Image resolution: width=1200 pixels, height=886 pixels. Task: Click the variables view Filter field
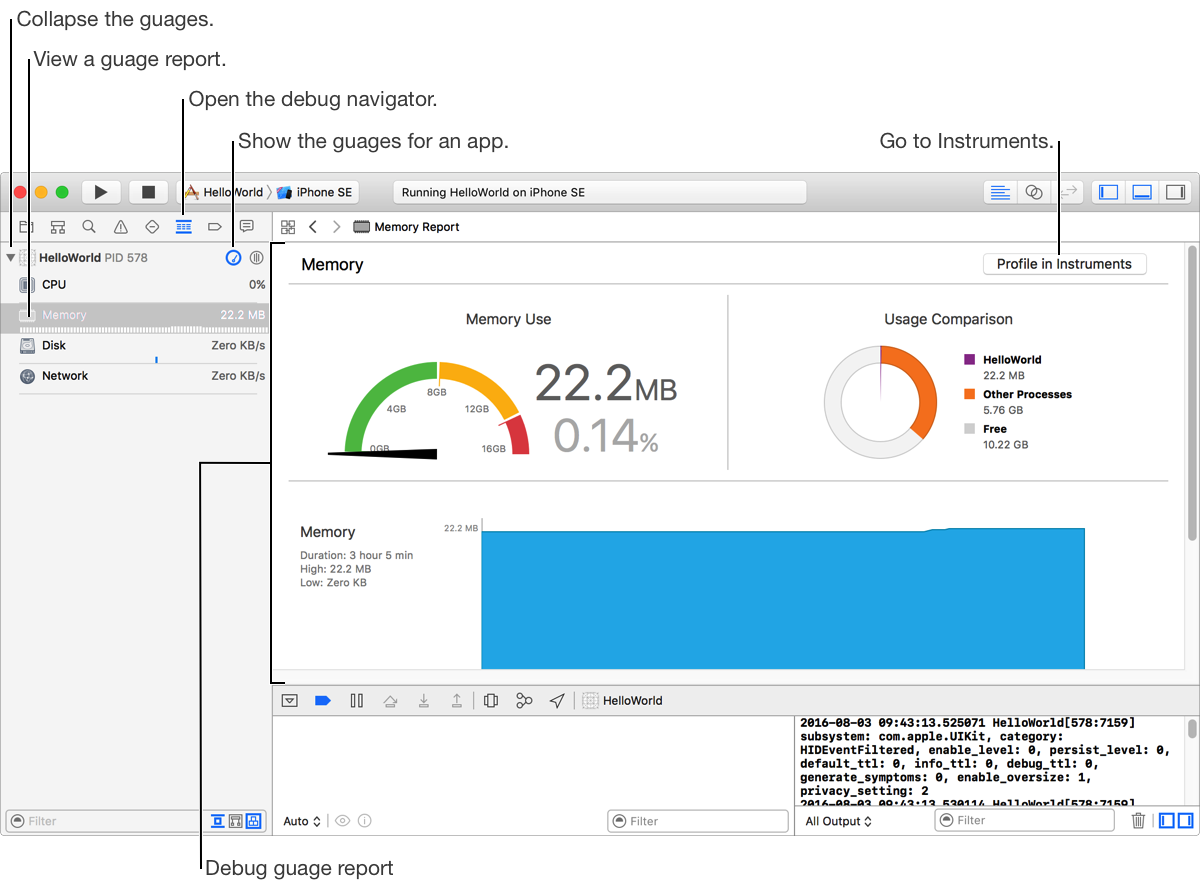(x=698, y=821)
